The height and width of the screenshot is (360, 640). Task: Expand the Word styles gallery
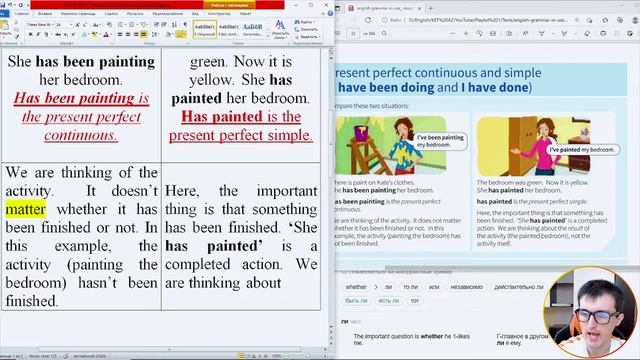click(268, 36)
